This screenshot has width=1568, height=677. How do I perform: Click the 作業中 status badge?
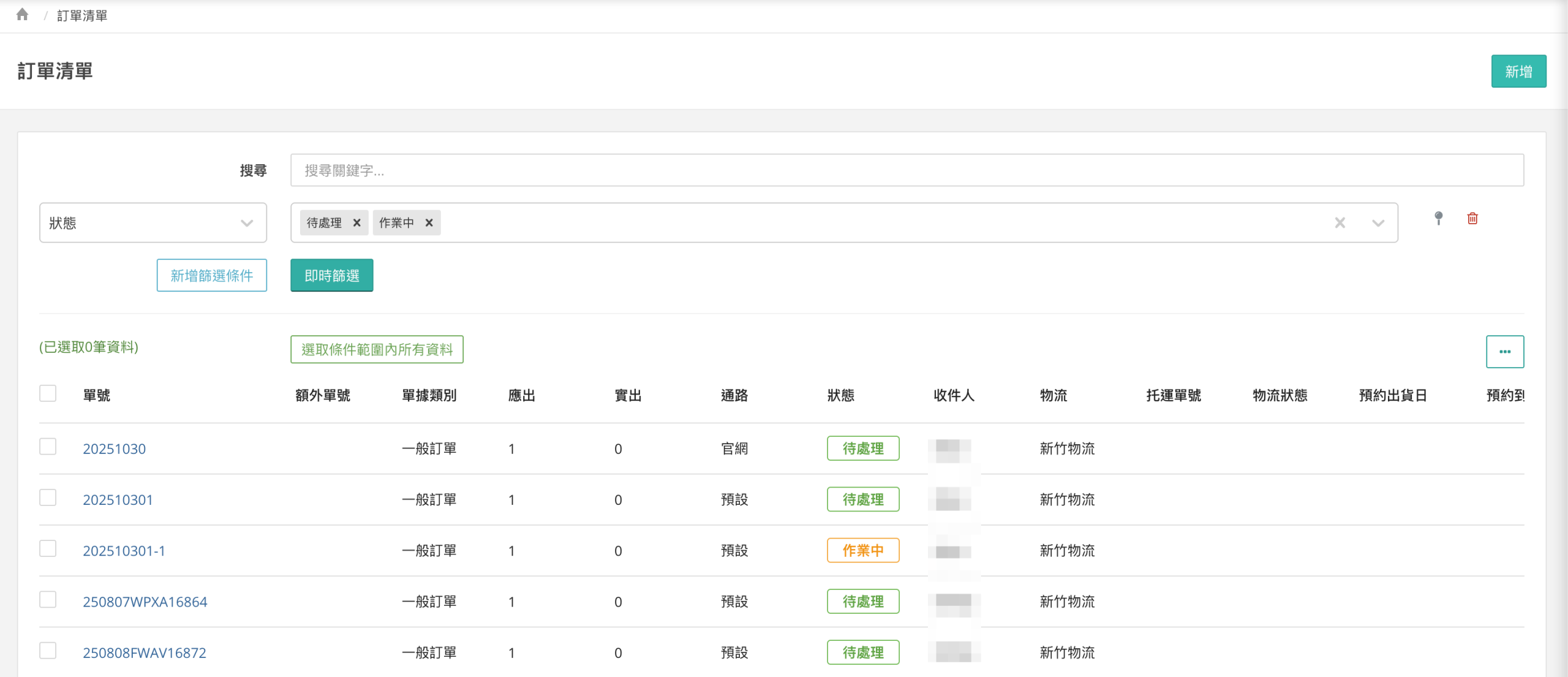point(862,551)
